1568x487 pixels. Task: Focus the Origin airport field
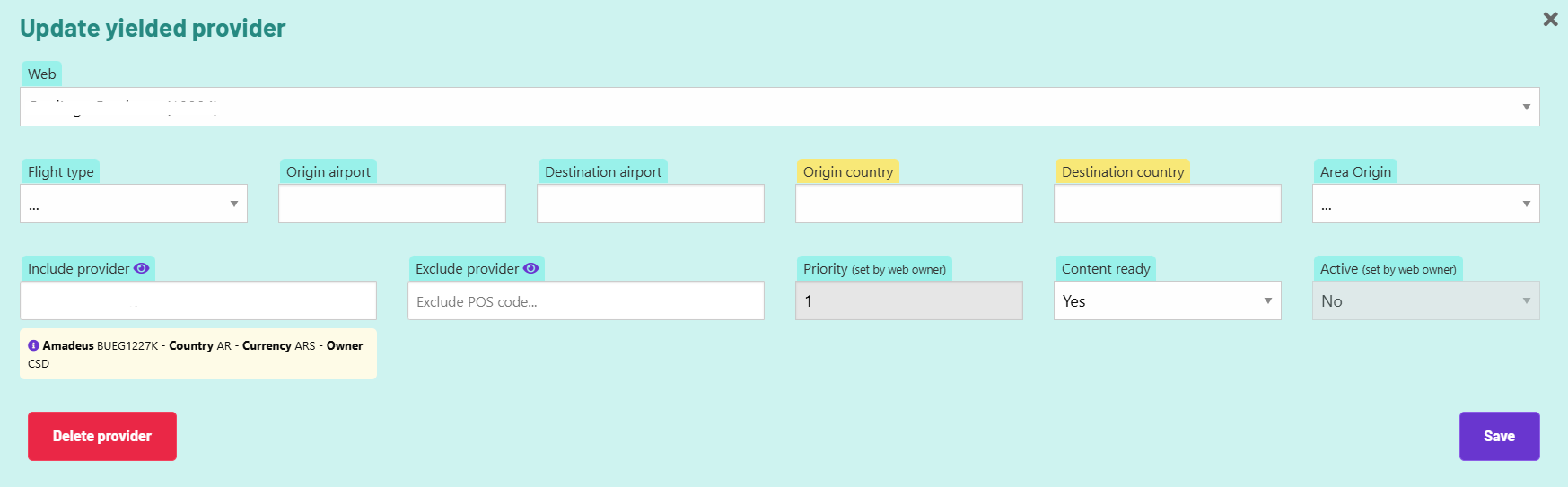[392, 204]
